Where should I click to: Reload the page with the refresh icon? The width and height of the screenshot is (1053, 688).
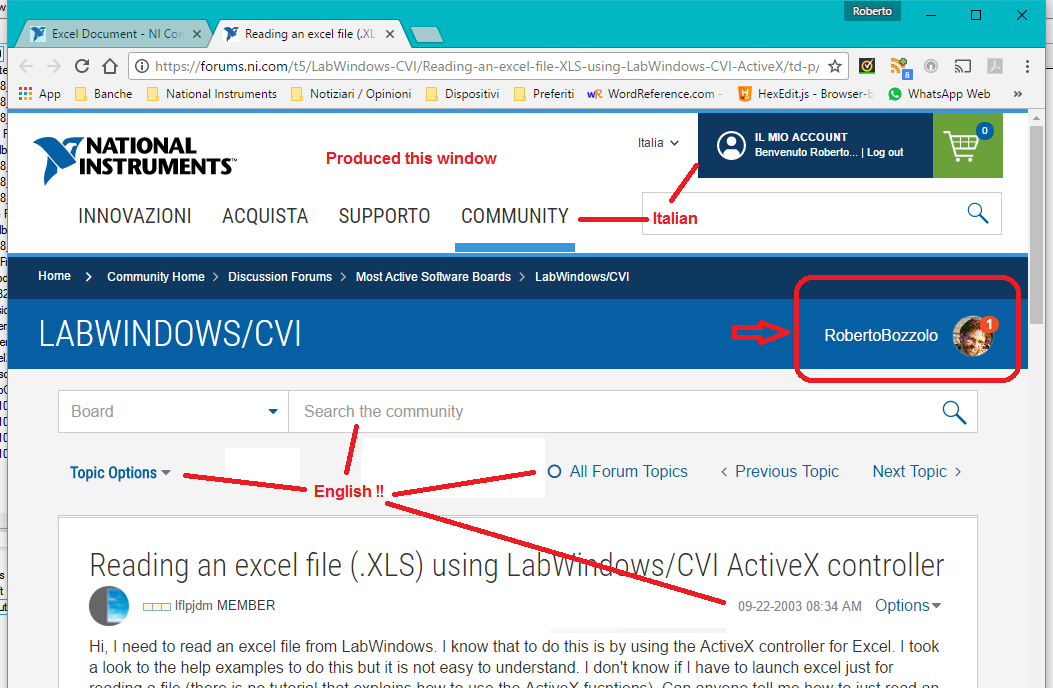coord(82,66)
